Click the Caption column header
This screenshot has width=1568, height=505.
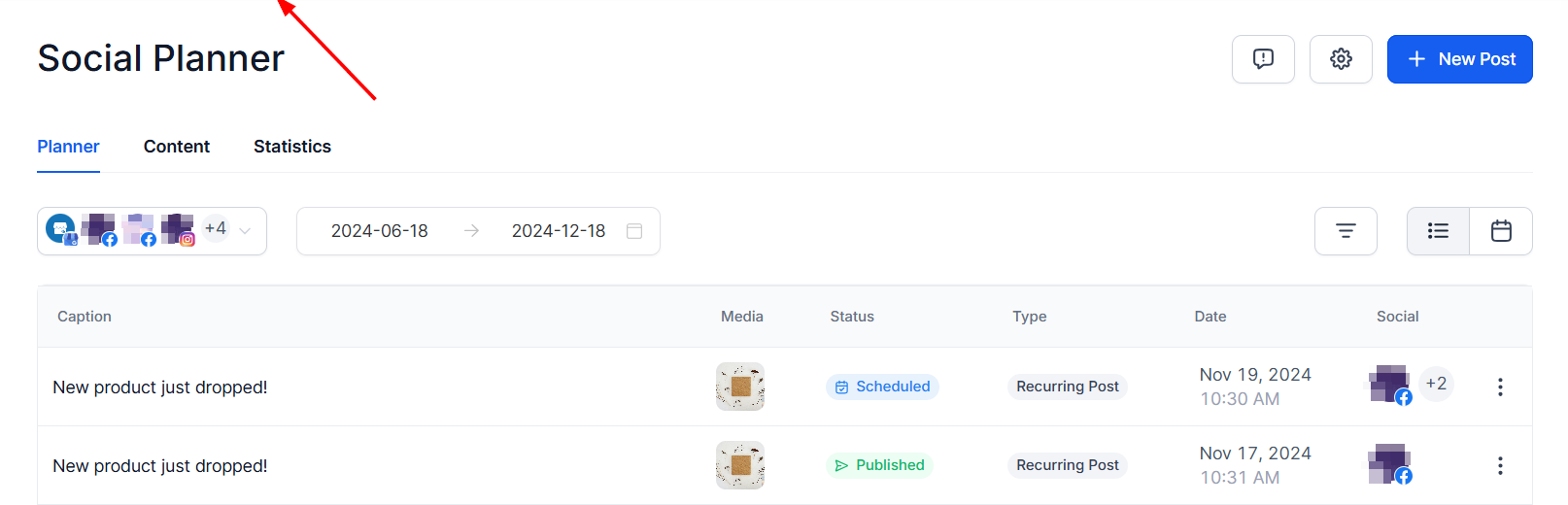click(85, 317)
